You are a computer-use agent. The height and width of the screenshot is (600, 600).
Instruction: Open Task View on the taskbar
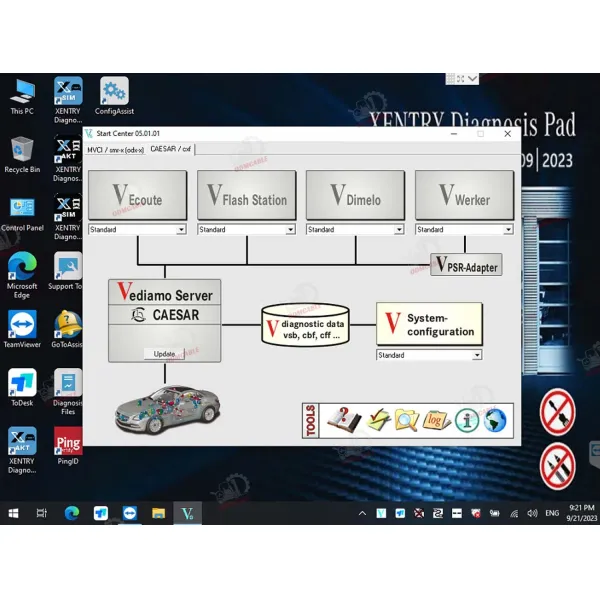tap(41, 513)
